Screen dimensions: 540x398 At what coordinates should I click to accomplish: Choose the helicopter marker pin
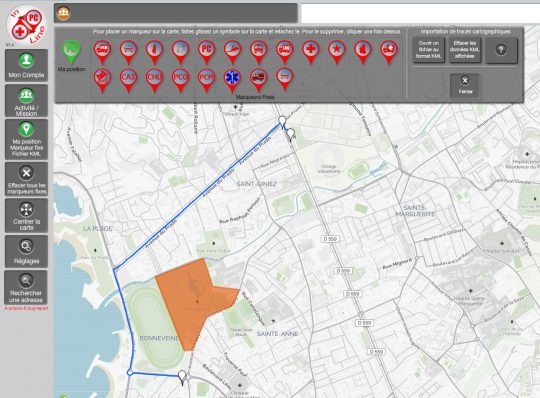102,80
